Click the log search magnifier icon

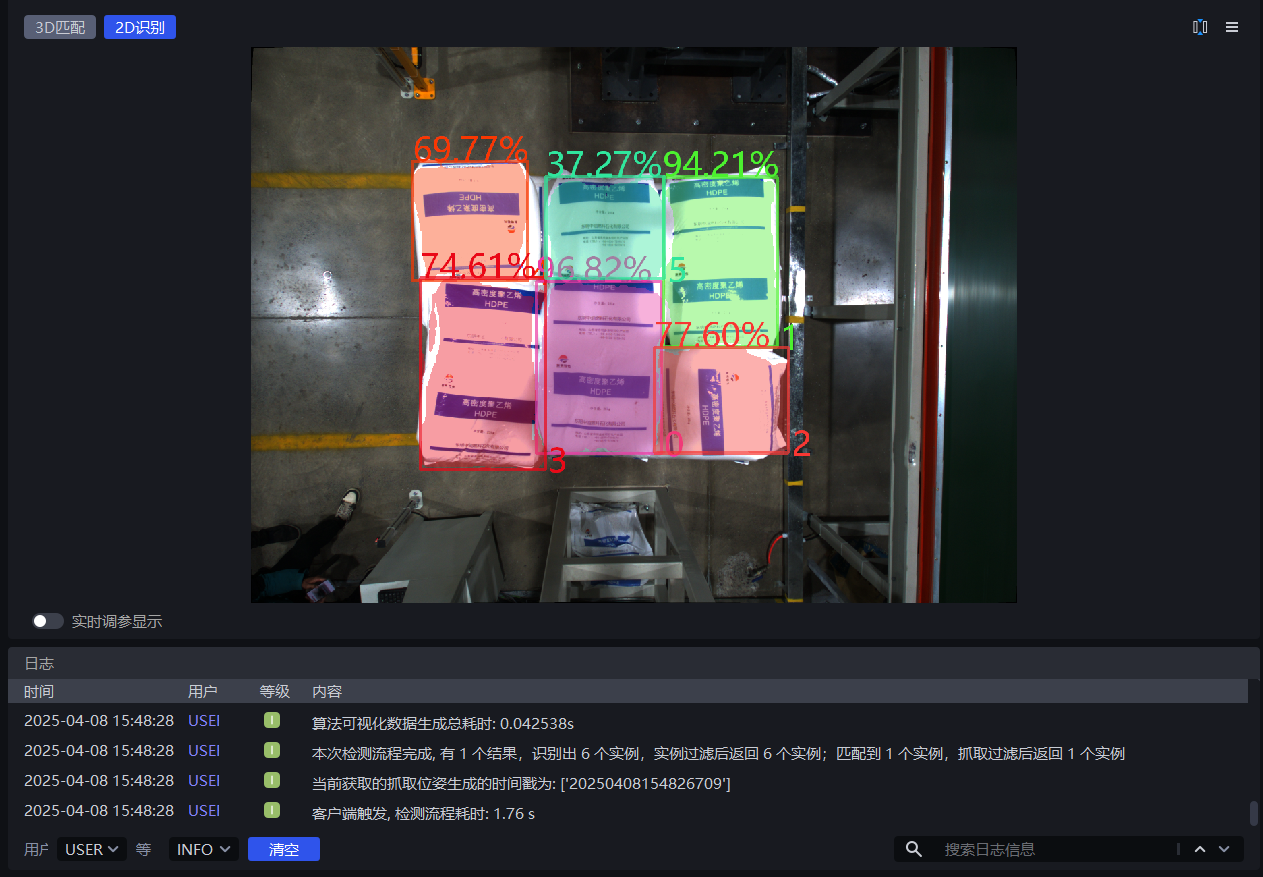pyautogui.click(x=913, y=849)
